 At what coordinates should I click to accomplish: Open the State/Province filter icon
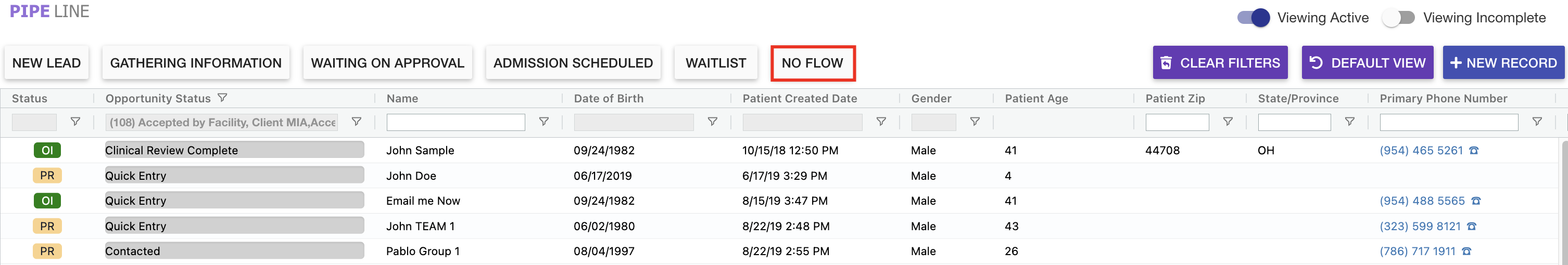(x=1349, y=122)
